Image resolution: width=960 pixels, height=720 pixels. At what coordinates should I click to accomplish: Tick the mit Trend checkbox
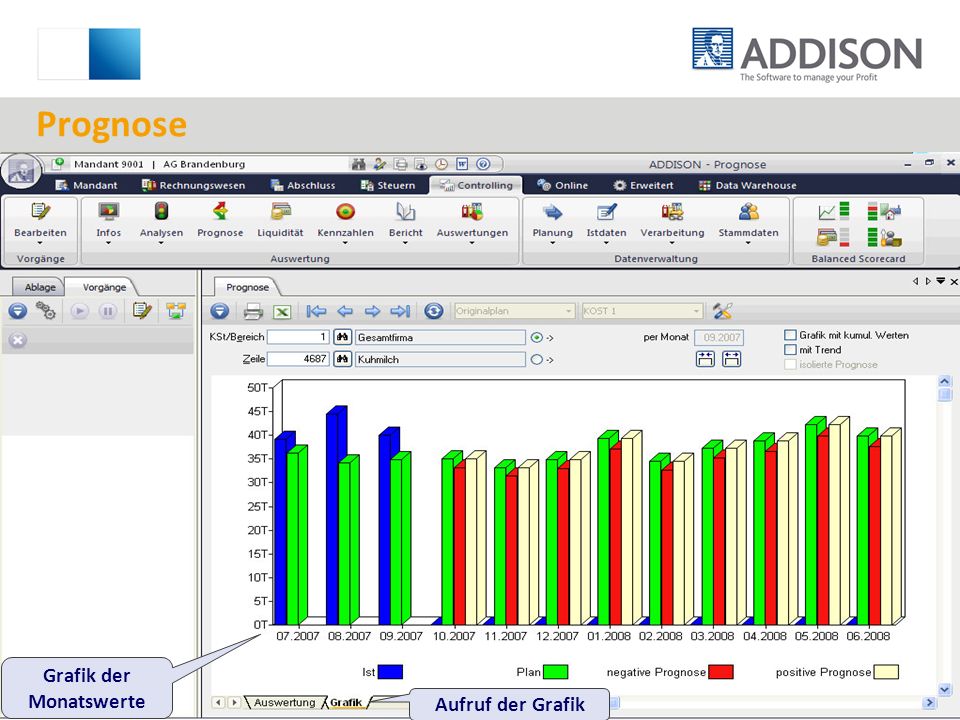click(790, 350)
